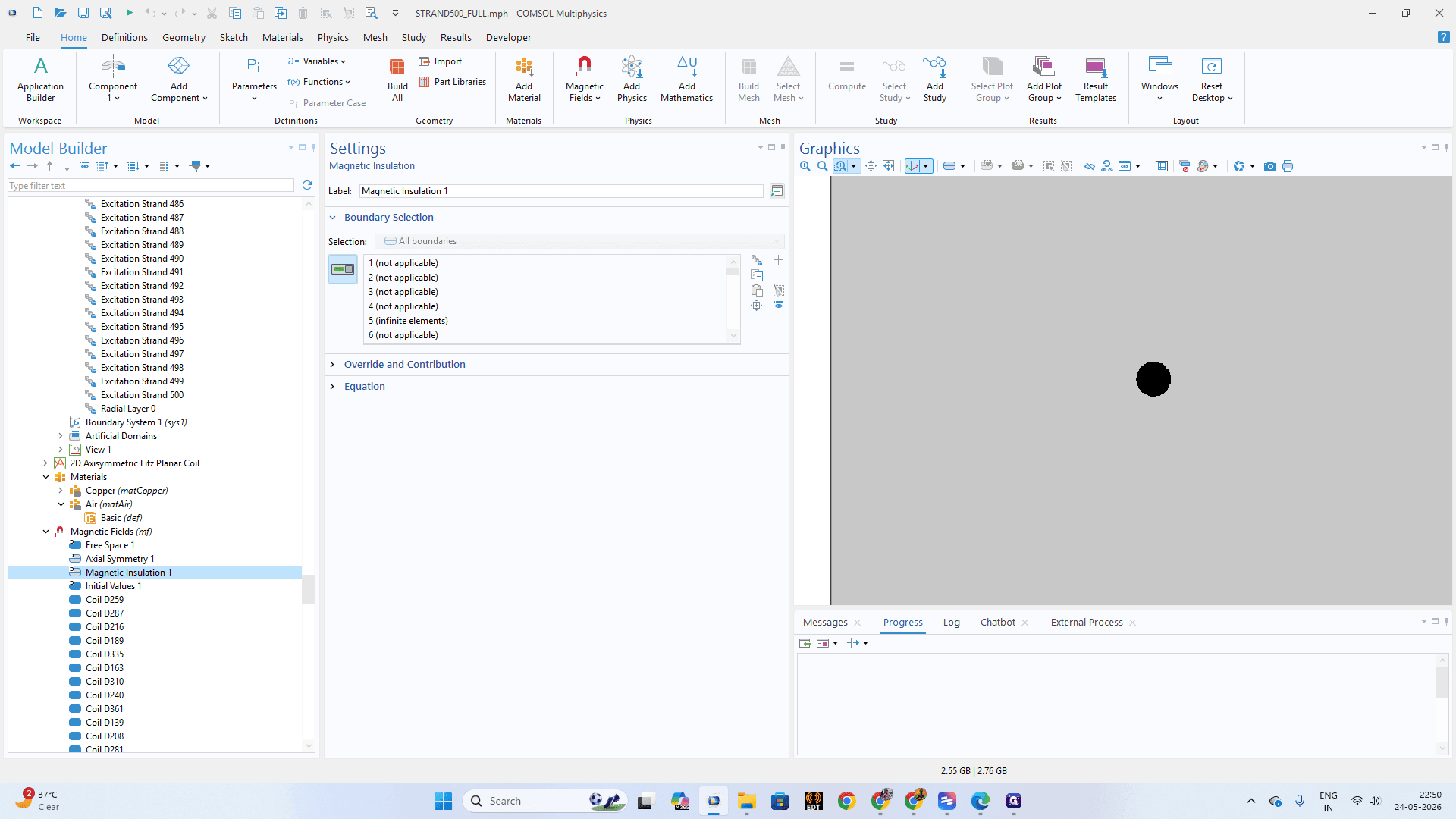Image resolution: width=1456 pixels, height=819 pixels.
Task: Toggle the grid display in Graphics
Action: coord(1162,166)
